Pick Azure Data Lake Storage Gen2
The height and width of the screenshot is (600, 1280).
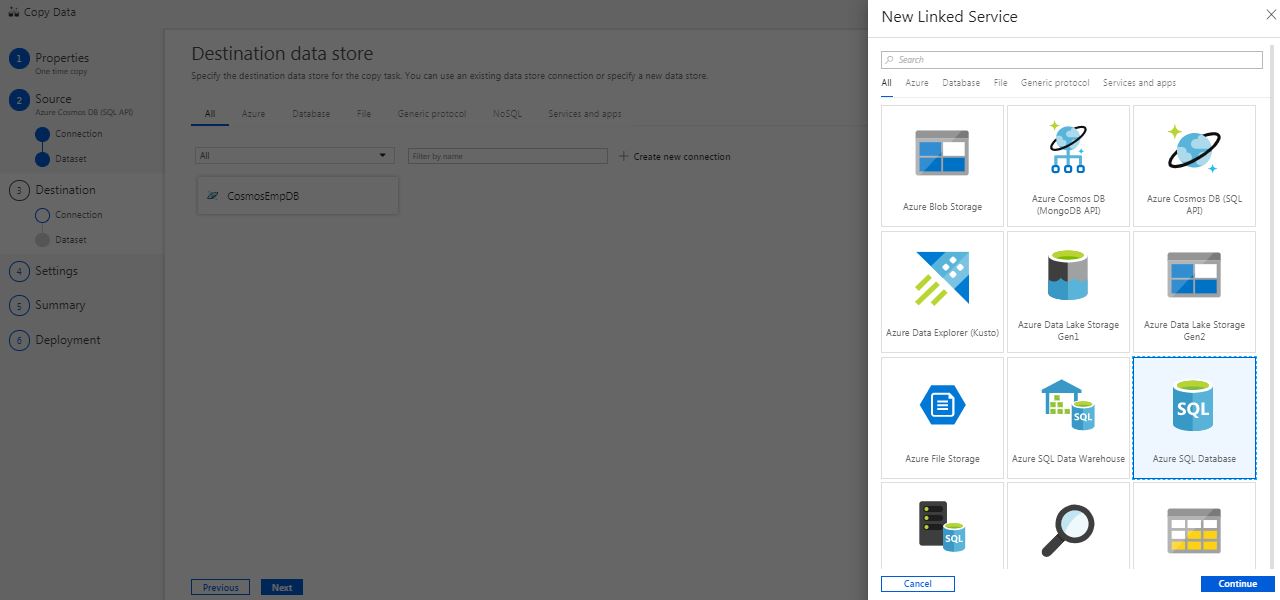point(1194,292)
